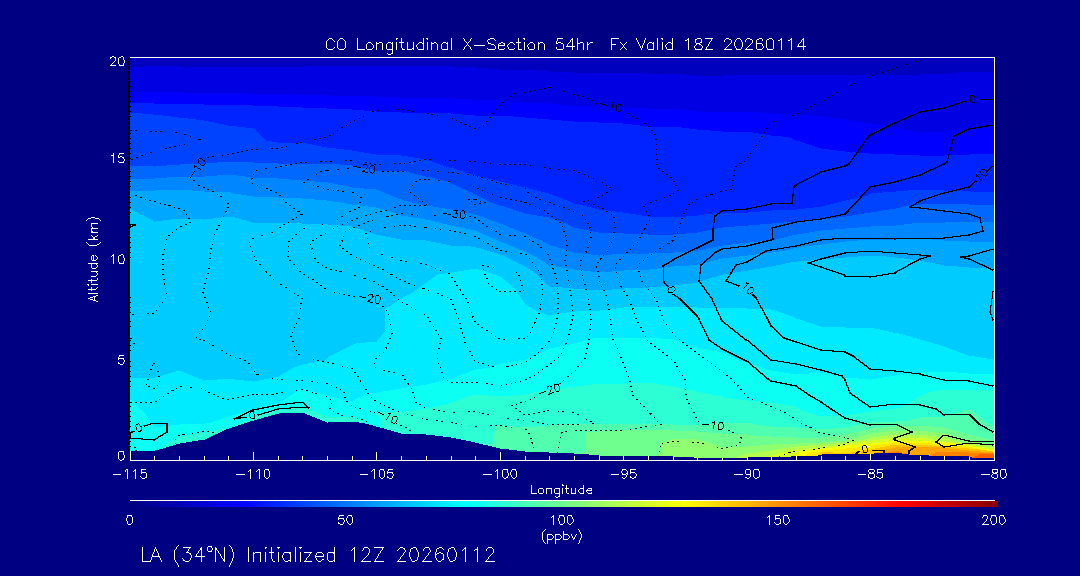The height and width of the screenshot is (576, 1080).
Task: Click the "(ppbv)" units label
Action: [562, 535]
